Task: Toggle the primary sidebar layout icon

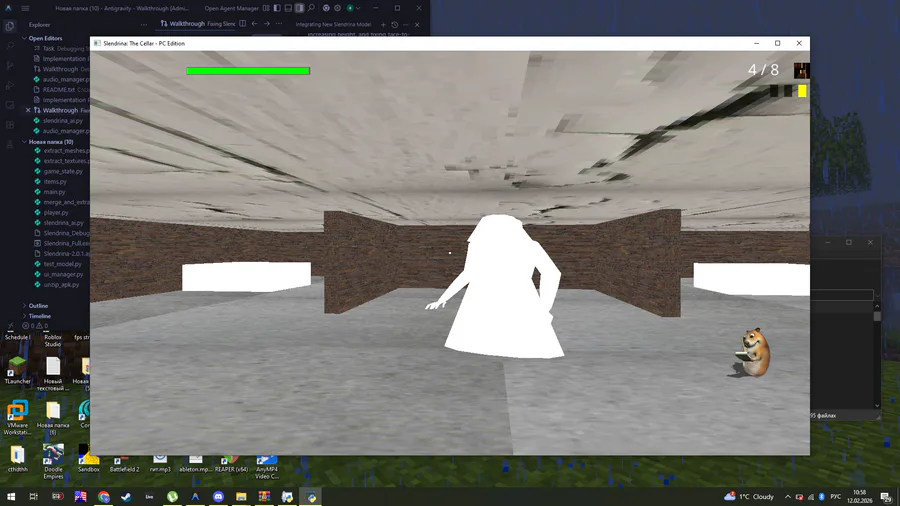Action: click(277, 8)
